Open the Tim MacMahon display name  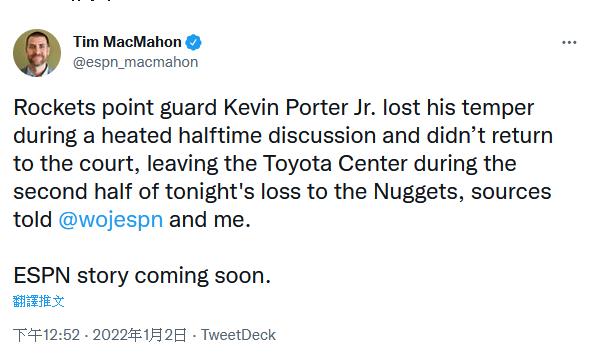[127, 42]
